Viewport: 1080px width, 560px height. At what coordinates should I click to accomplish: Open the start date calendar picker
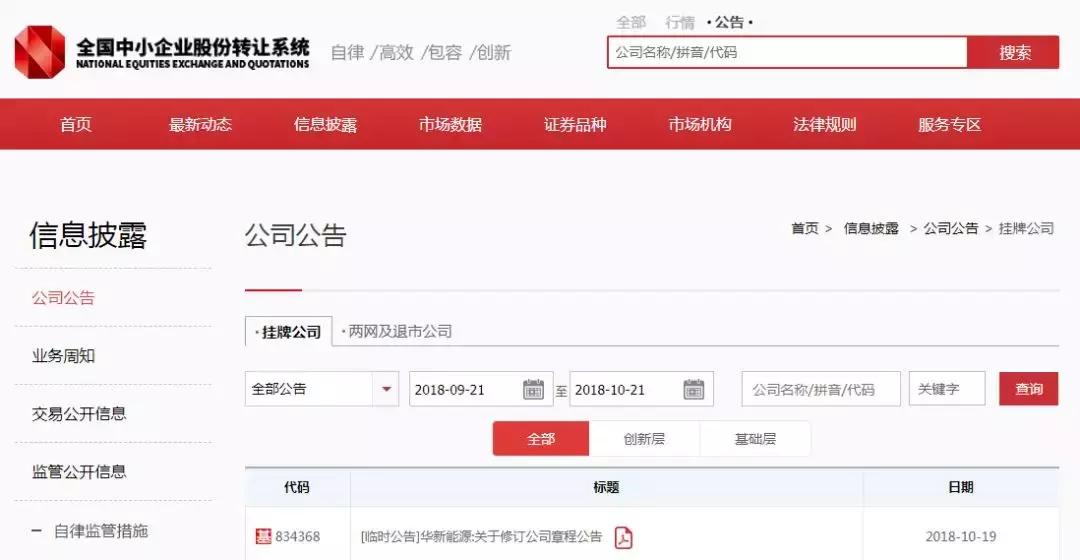pos(533,389)
